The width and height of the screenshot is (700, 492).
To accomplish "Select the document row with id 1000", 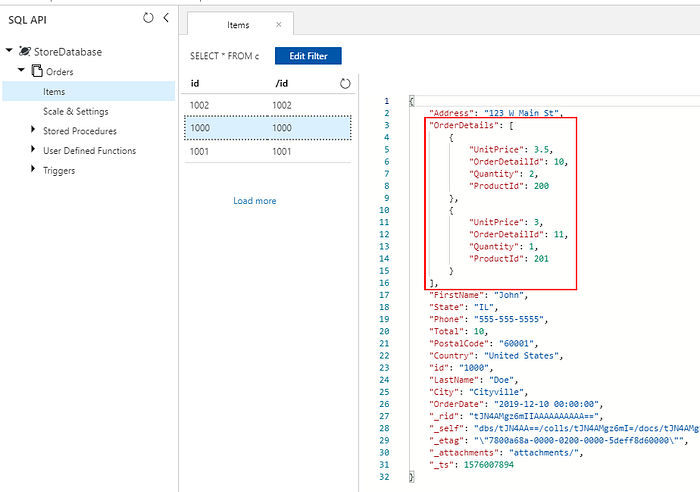I will click(268, 128).
